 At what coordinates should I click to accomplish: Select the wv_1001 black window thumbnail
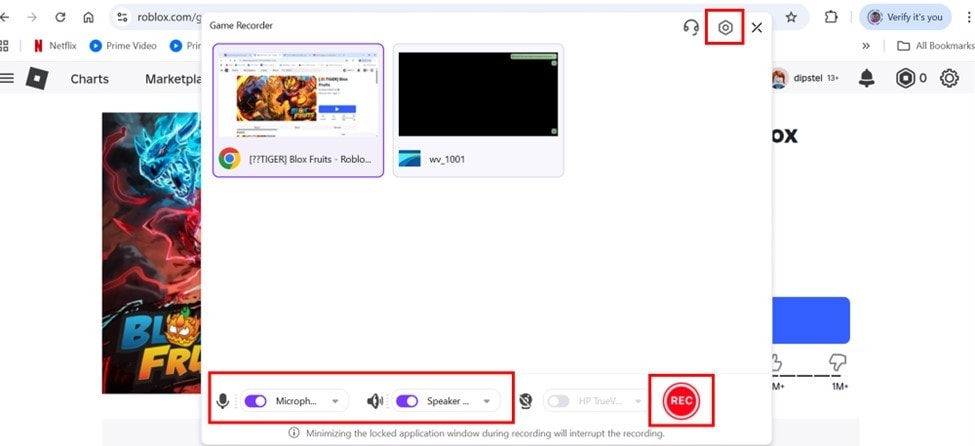point(478,110)
